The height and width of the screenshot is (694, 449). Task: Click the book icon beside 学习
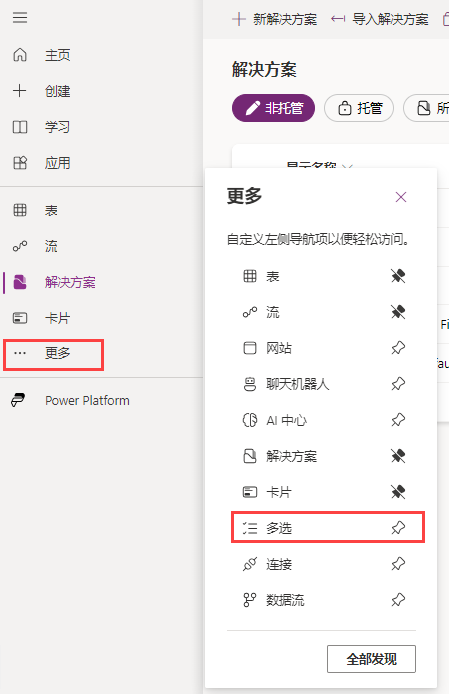tap(20, 127)
